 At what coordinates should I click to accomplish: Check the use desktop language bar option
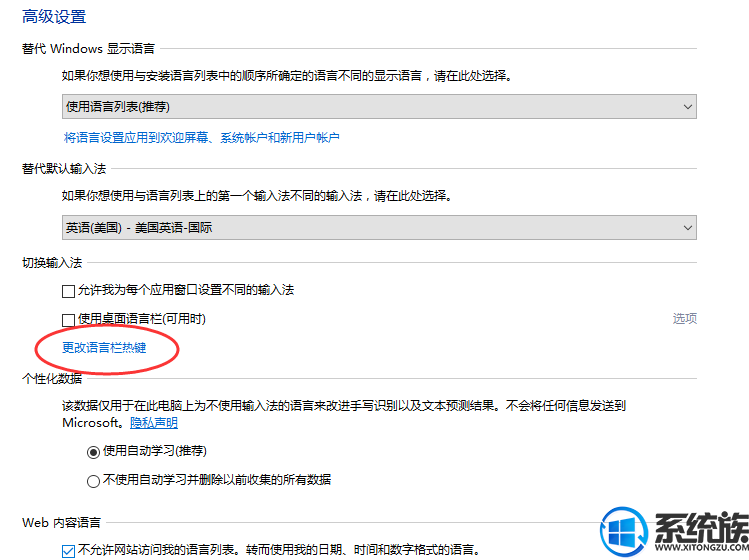pos(68,320)
